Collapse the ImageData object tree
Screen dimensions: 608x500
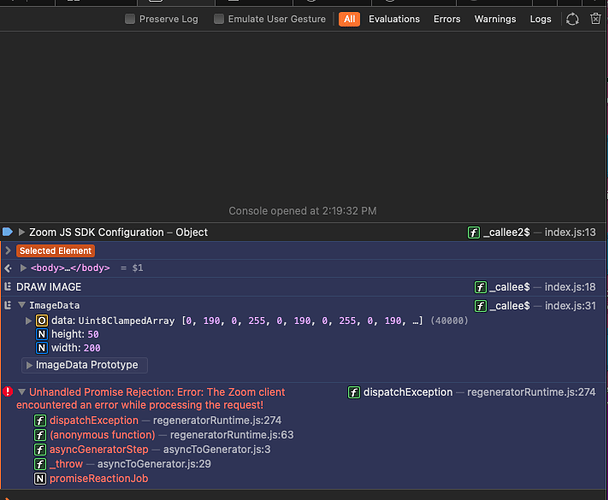point(22,305)
